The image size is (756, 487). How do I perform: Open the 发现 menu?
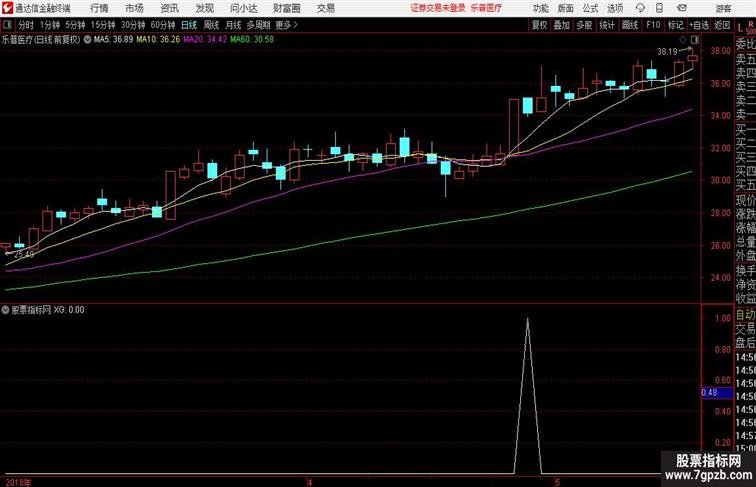[x=204, y=8]
